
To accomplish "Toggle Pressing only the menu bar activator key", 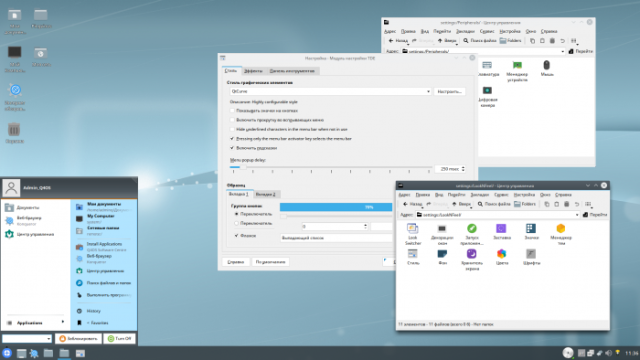I will point(232,139).
